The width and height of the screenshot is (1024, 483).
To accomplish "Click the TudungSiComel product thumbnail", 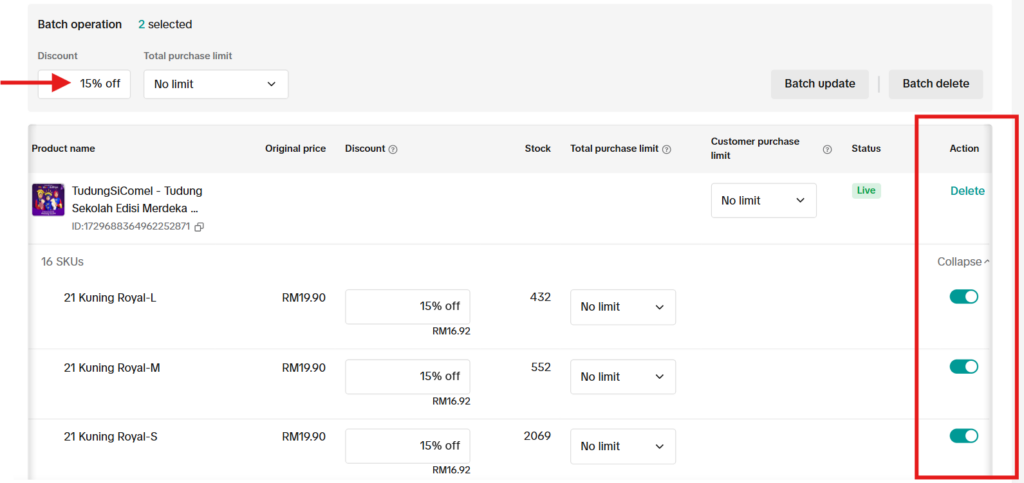I will tap(48, 200).
